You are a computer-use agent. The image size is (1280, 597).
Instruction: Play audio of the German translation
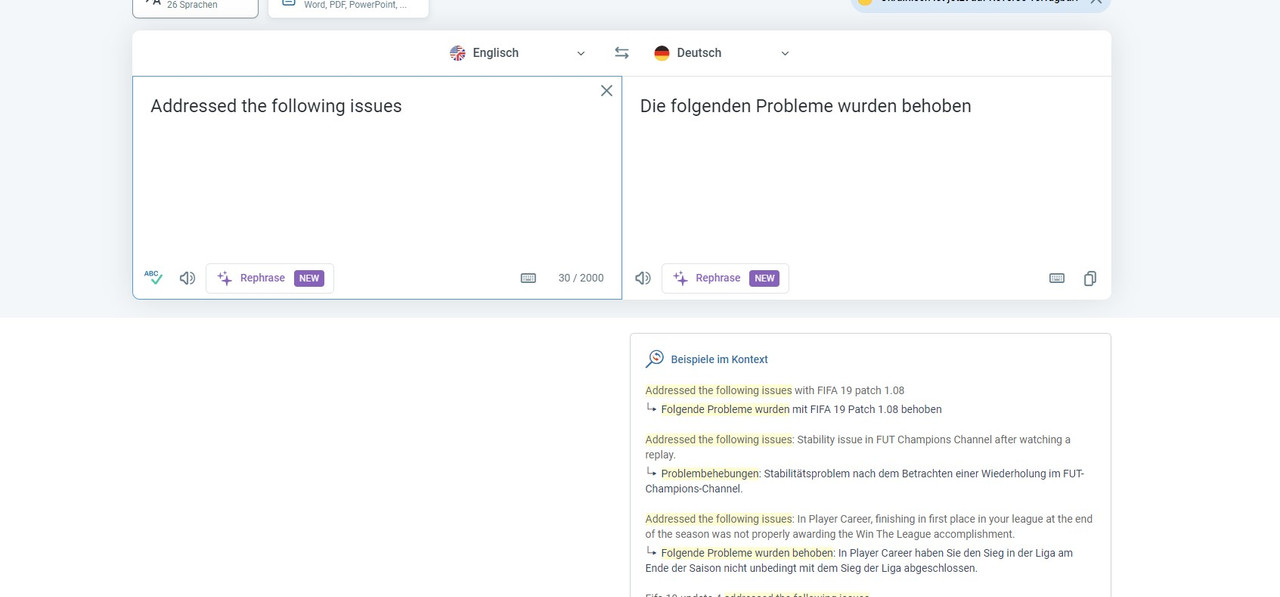point(643,278)
